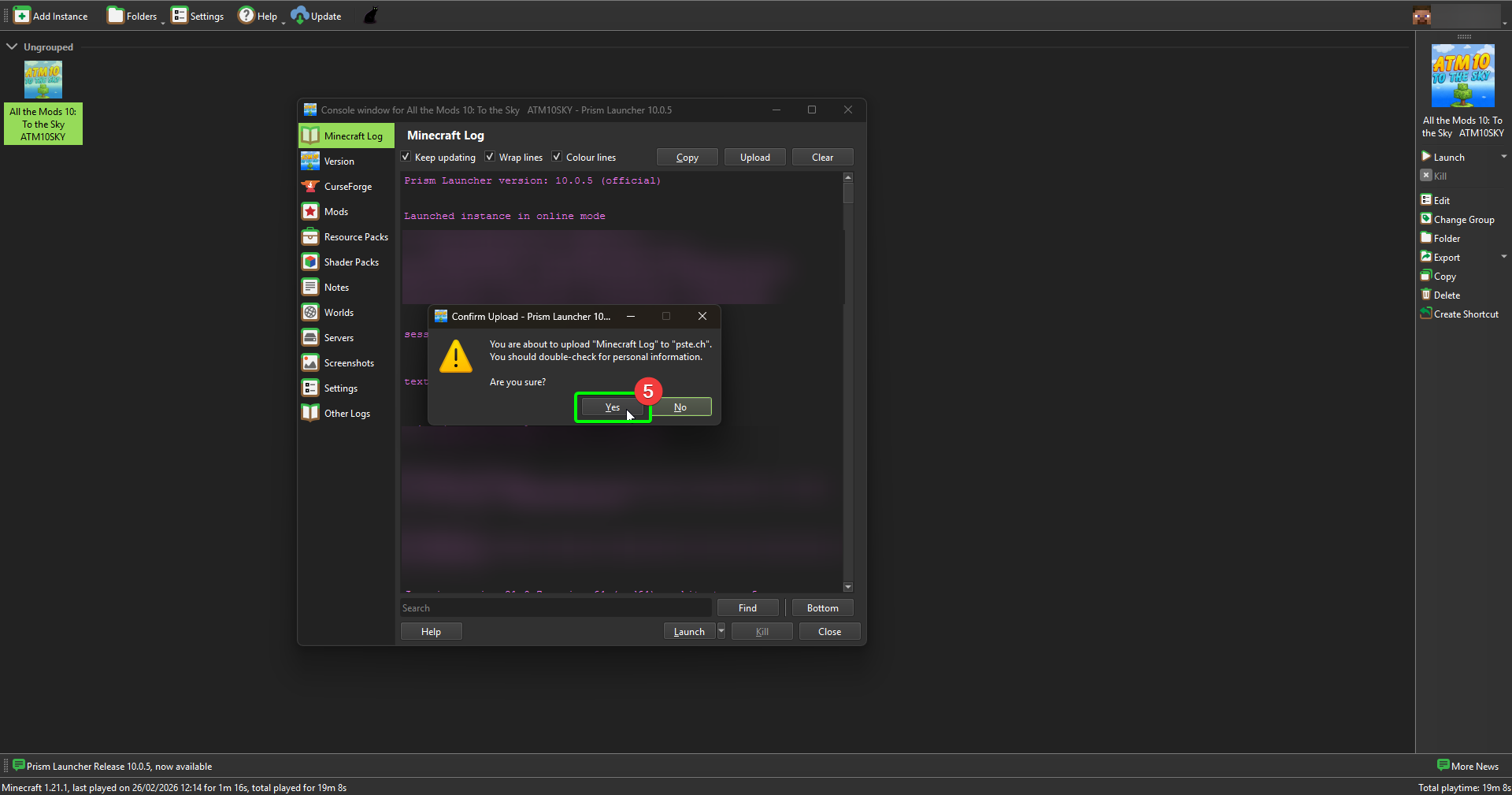Screen dimensions: 1512x795
Task: Open the Mods section in the sidebar
Action: pyautogui.click(x=310, y=211)
